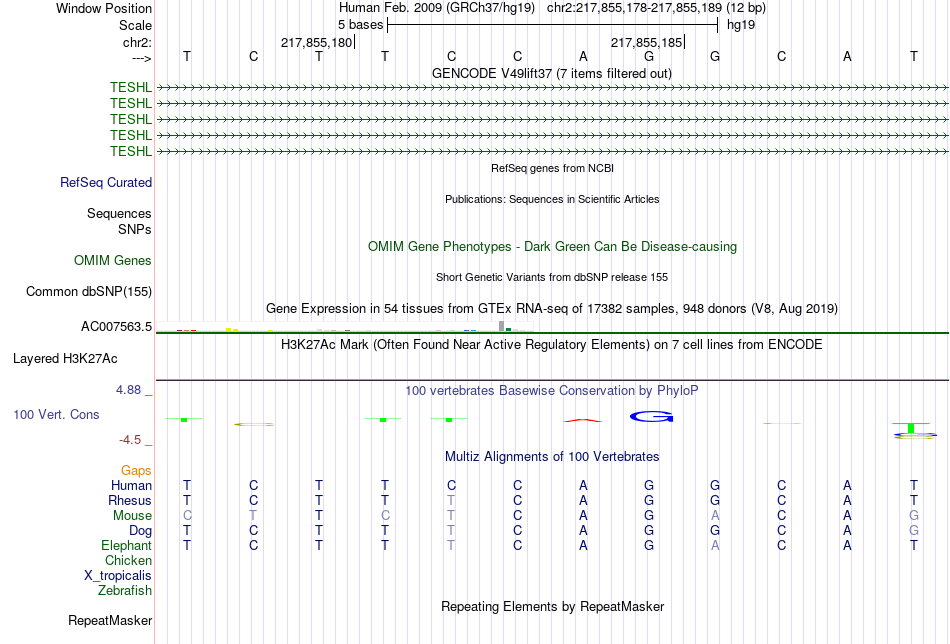Open the Repeating Elements by RepeatMasker title
This screenshot has height=644, width=950.
coord(553,607)
